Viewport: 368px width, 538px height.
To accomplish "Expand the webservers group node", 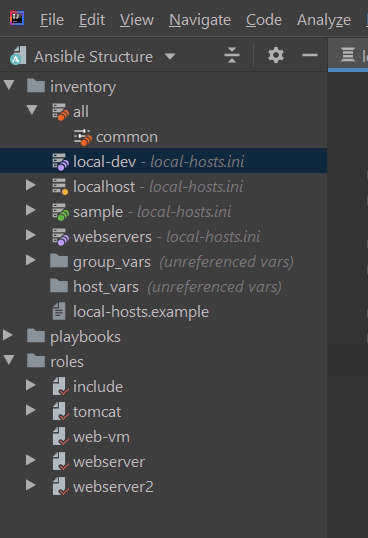I will pyautogui.click(x=31, y=235).
